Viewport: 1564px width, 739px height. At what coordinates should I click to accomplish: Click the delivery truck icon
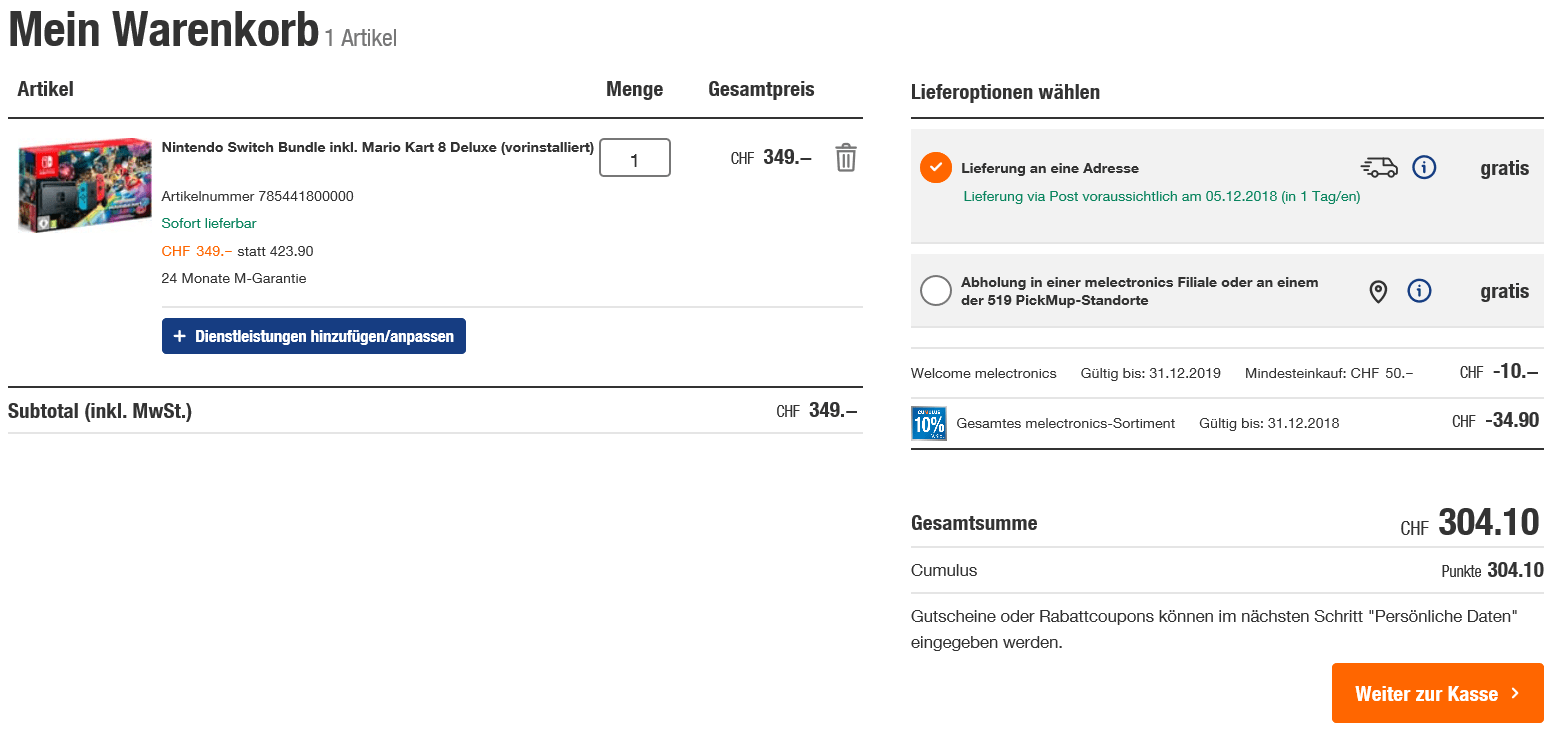[x=1379, y=167]
